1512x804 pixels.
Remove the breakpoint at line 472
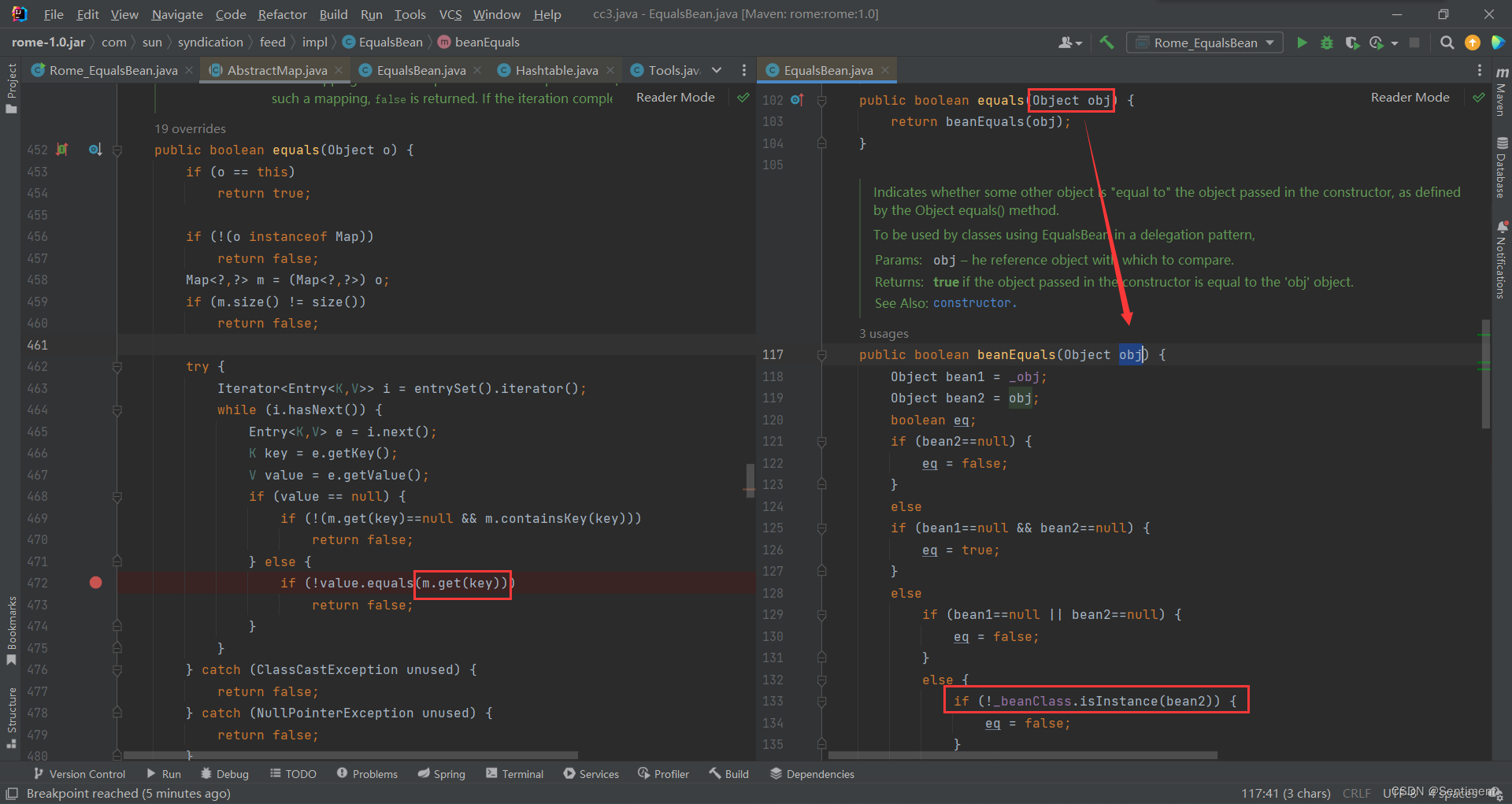point(96,583)
